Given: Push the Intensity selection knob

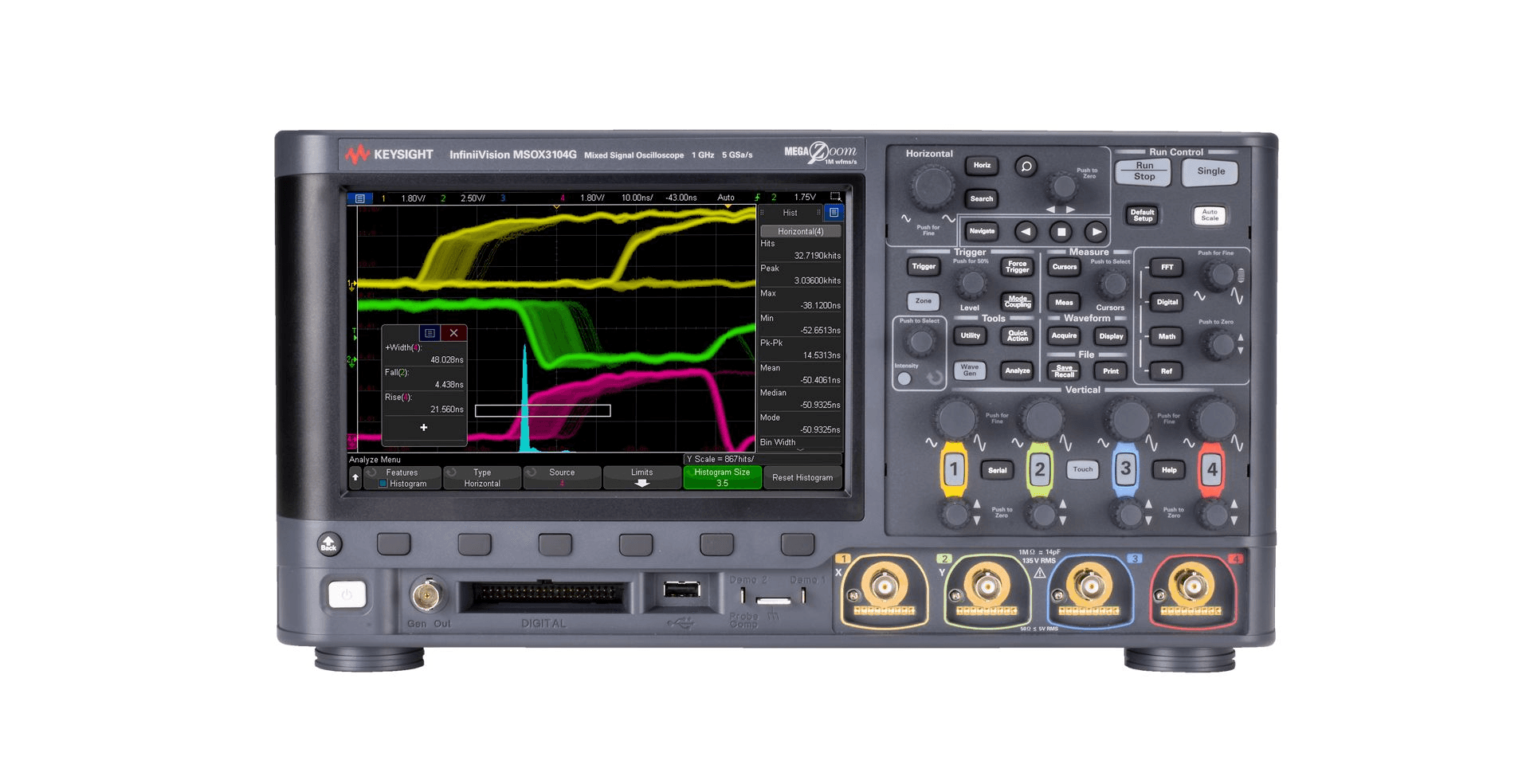Looking at the screenshot, I should 920,342.
